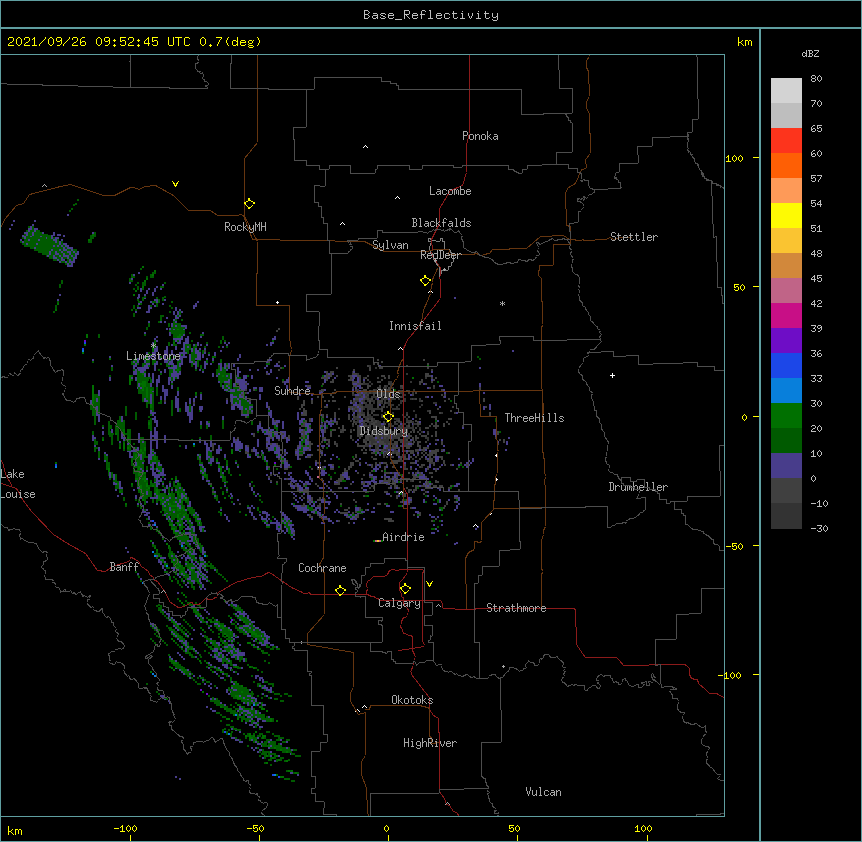Click the Stettler label
The image size is (862, 842).
(634, 237)
